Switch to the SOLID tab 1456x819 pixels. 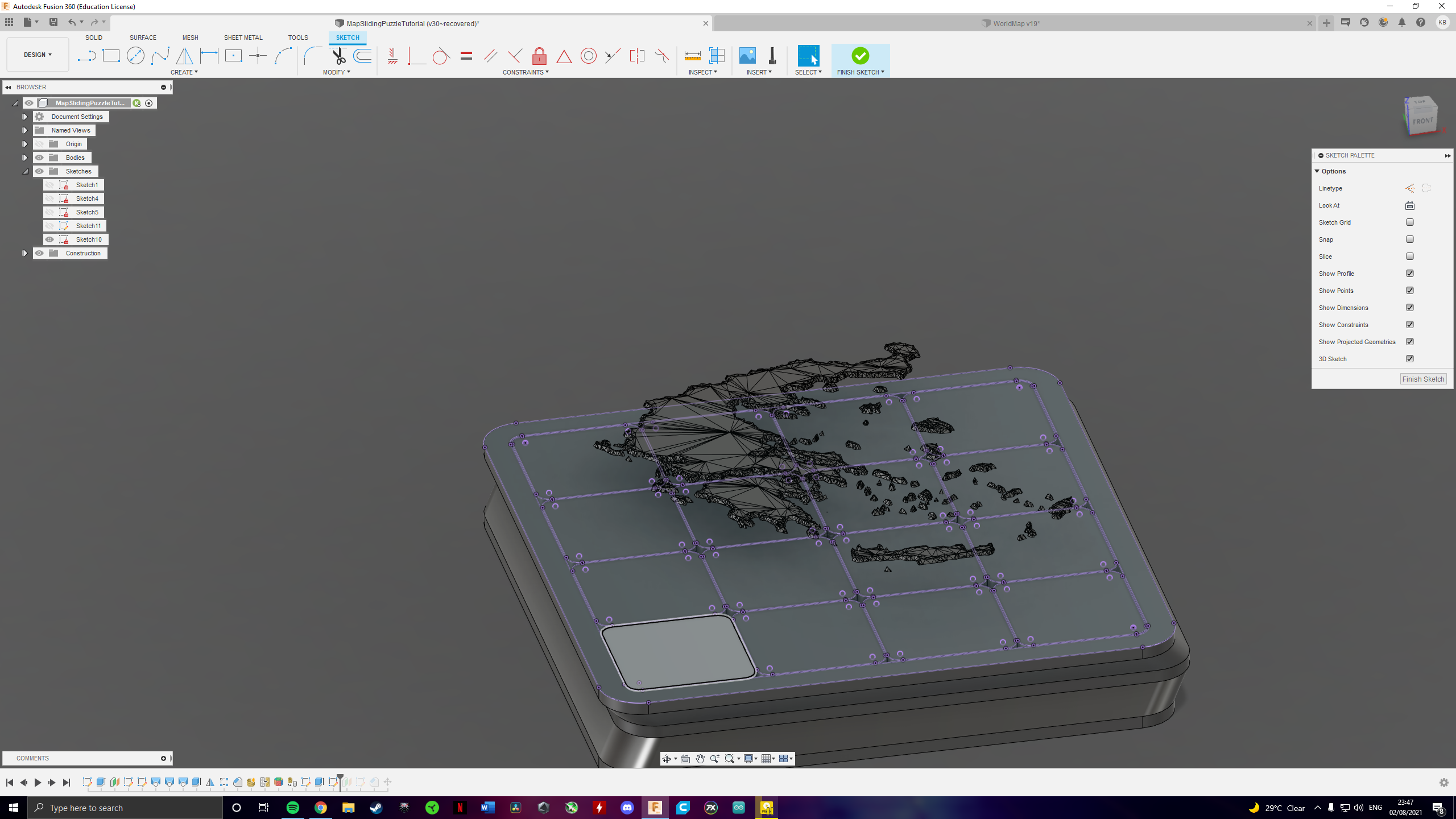93,38
